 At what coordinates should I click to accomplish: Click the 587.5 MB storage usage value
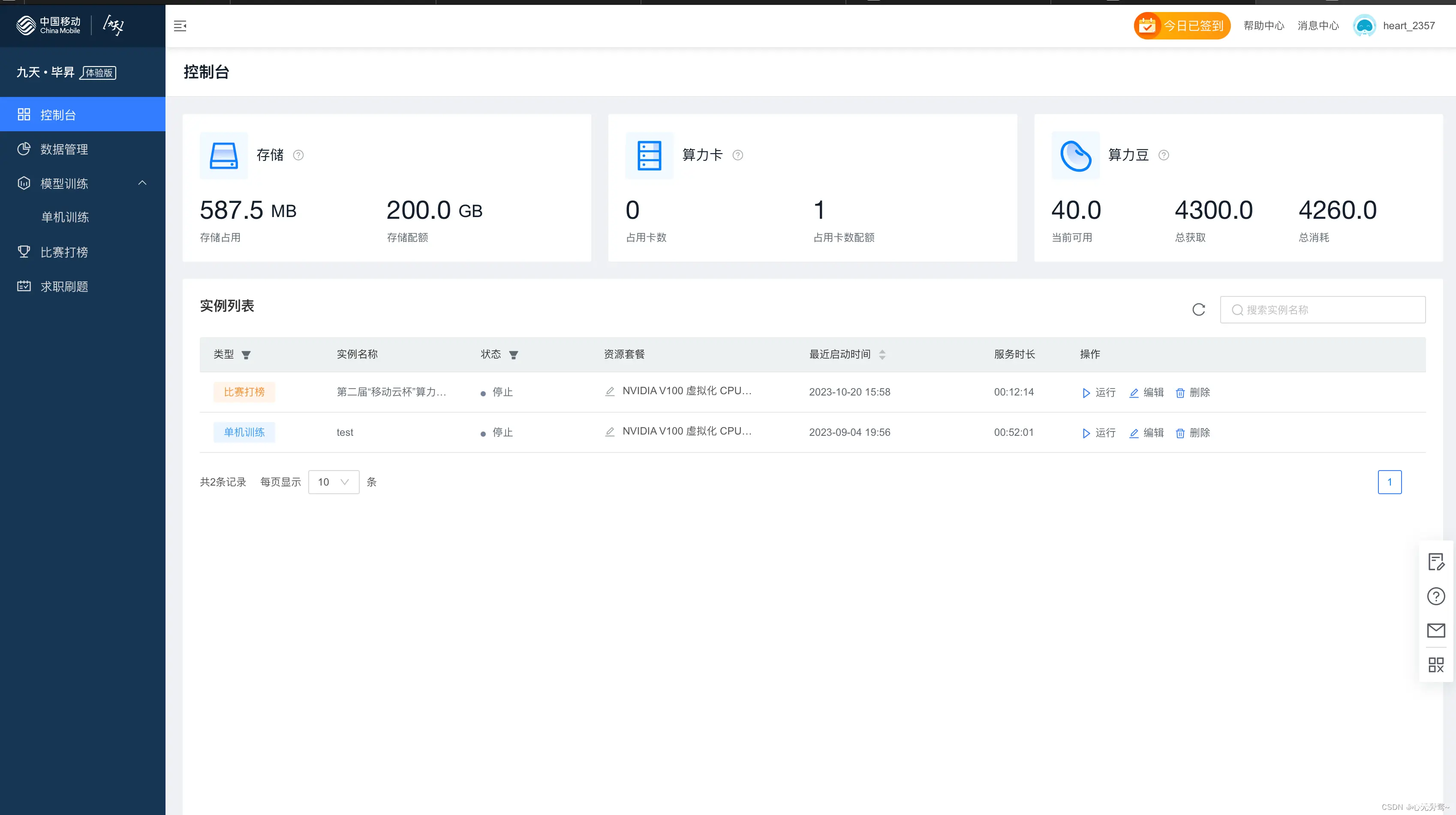tap(248, 210)
